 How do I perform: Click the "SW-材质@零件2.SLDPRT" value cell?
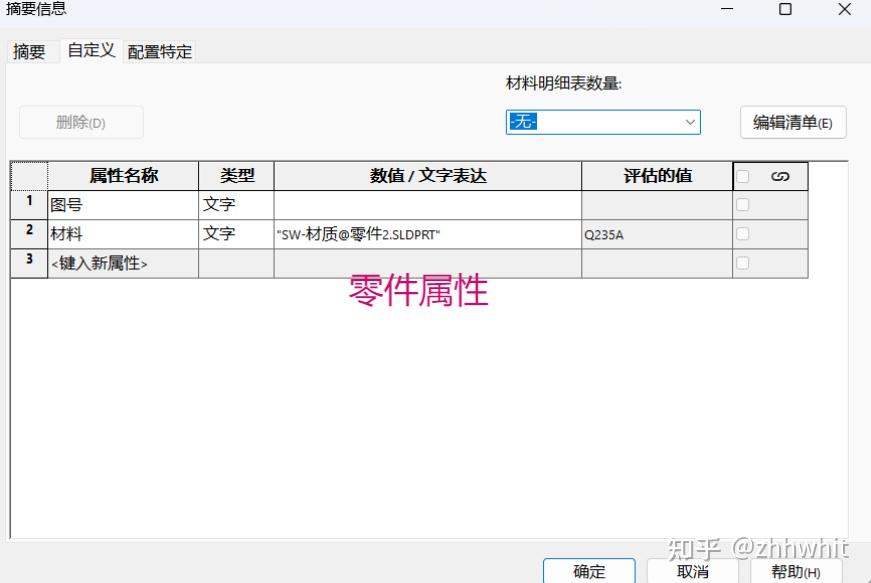428,234
